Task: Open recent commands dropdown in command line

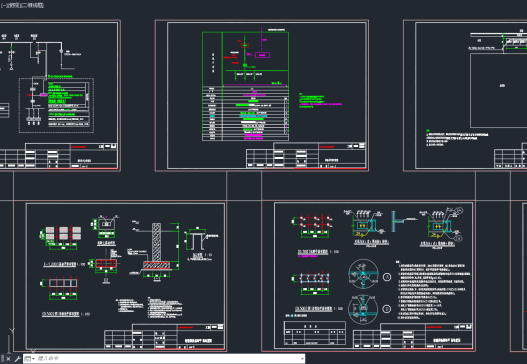Action: pos(30,359)
